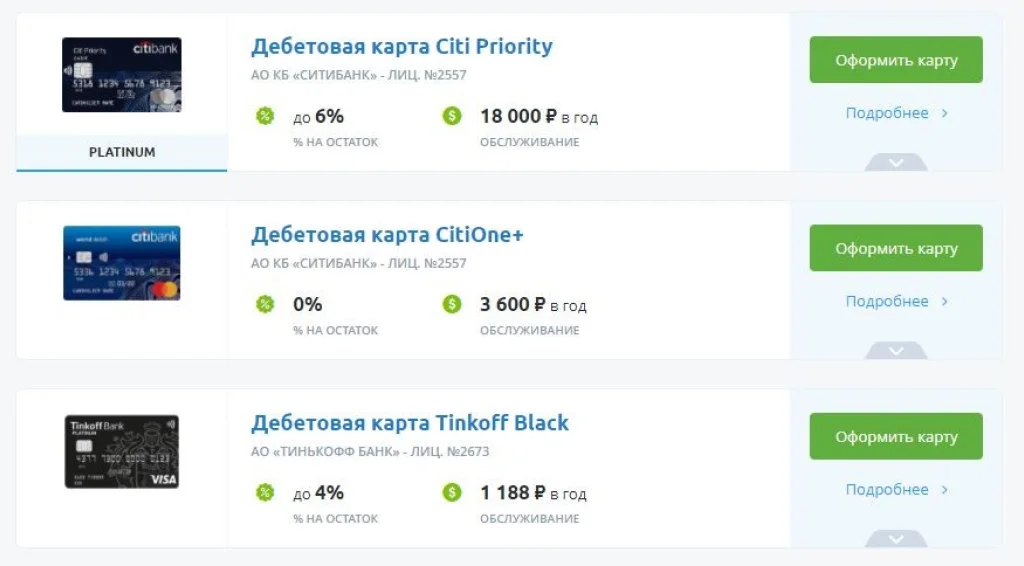Expand details arrow under CitiOne+ offer
1024x566 pixels.
895,350
